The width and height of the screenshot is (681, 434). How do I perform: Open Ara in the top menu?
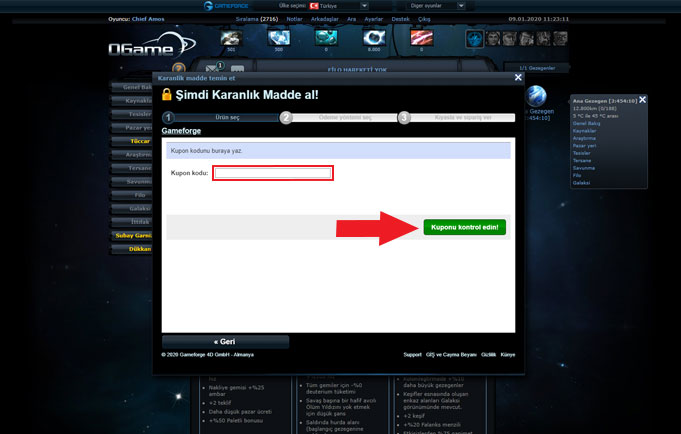351,19
